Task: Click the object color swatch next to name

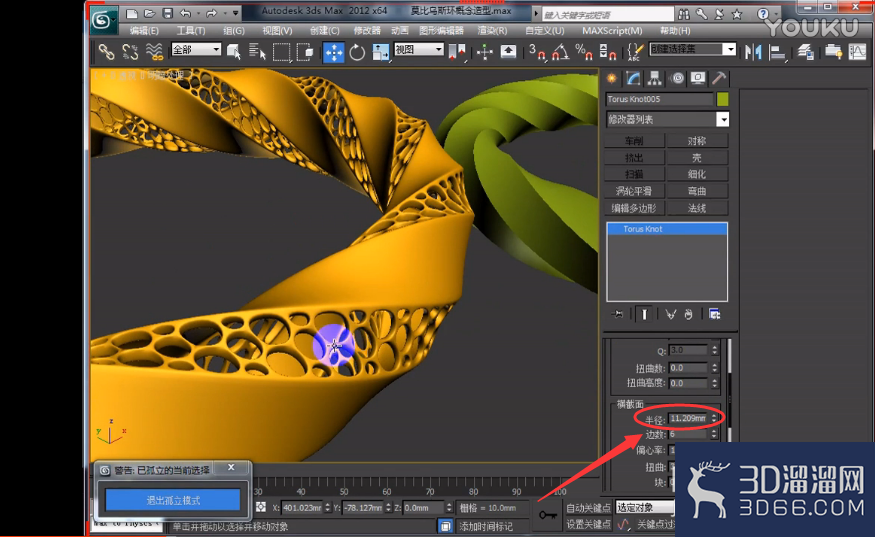Action: point(723,99)
